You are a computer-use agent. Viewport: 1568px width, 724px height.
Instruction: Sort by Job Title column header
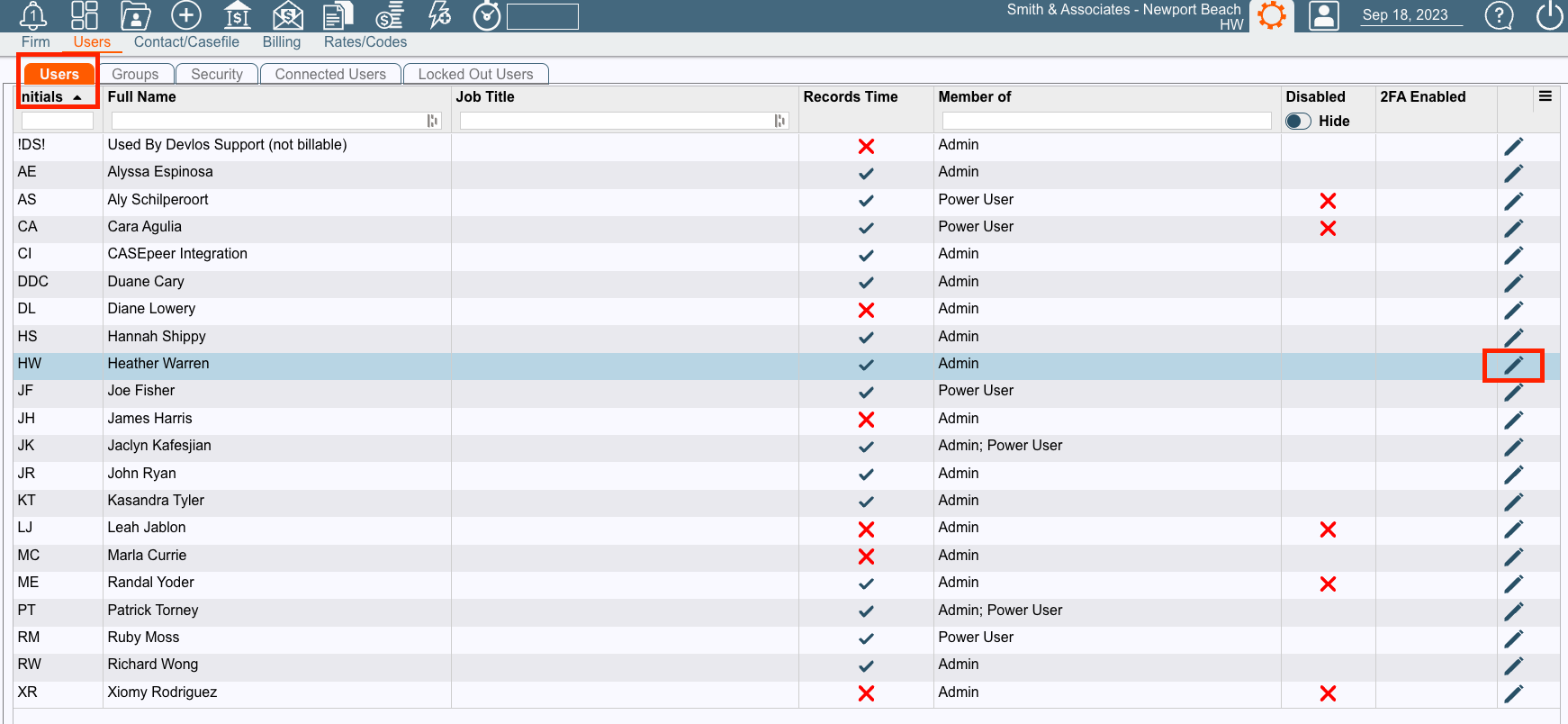click(485, 96)
